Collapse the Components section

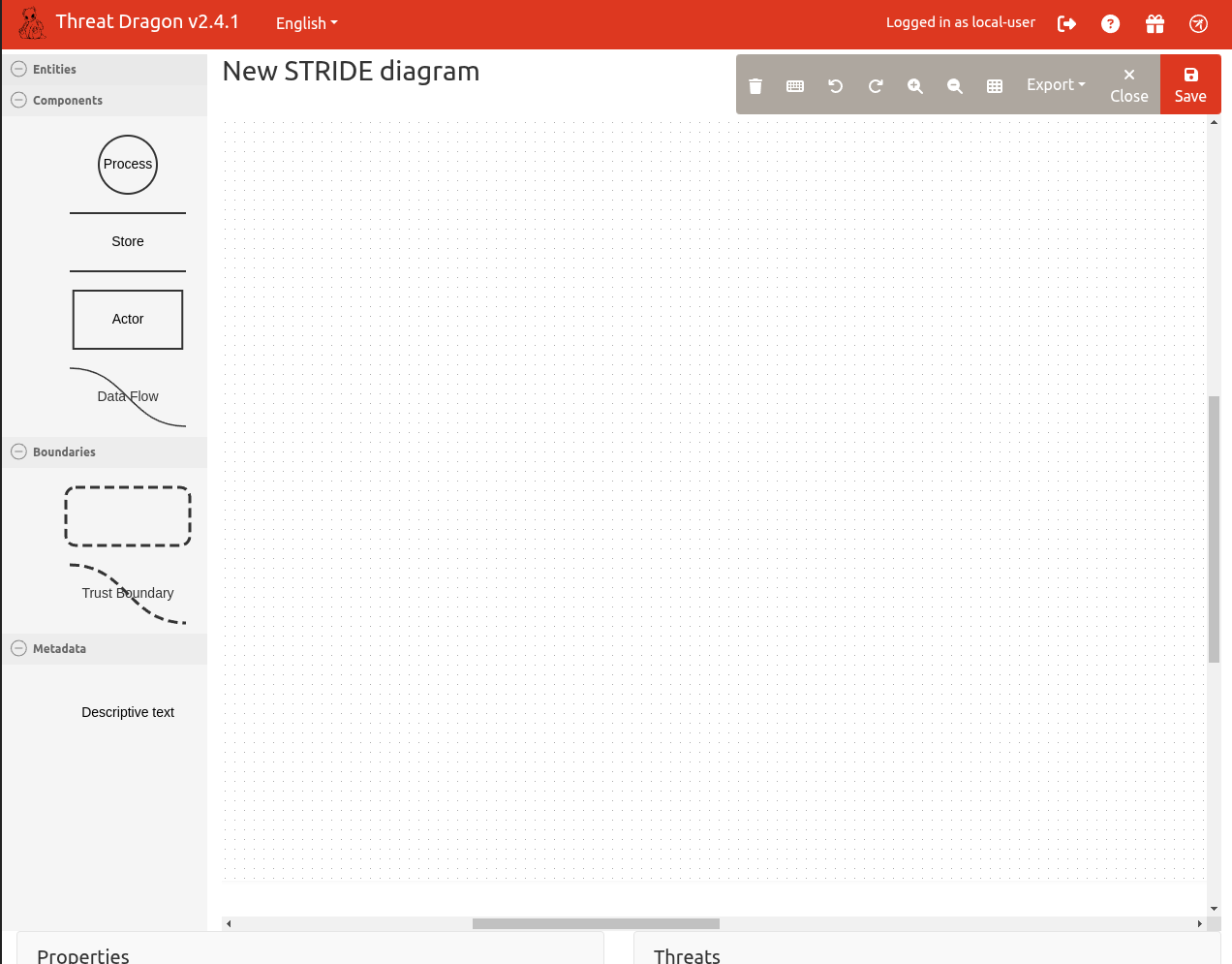18,100
